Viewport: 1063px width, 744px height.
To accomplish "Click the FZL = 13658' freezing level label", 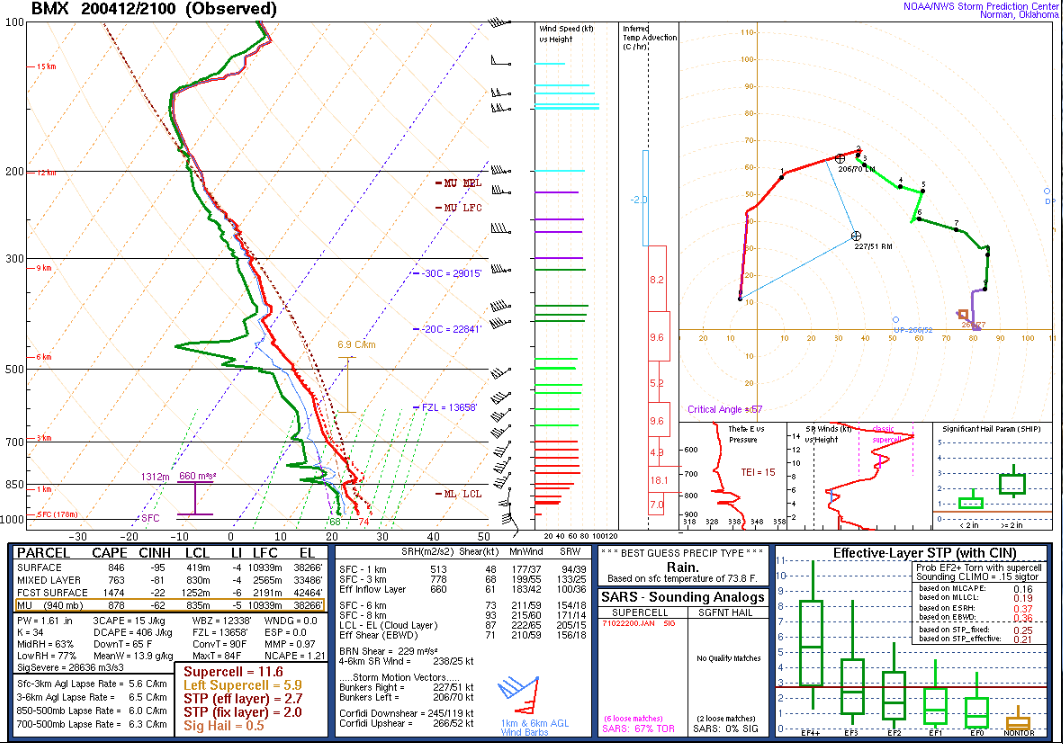I will (x=448, y=408).
